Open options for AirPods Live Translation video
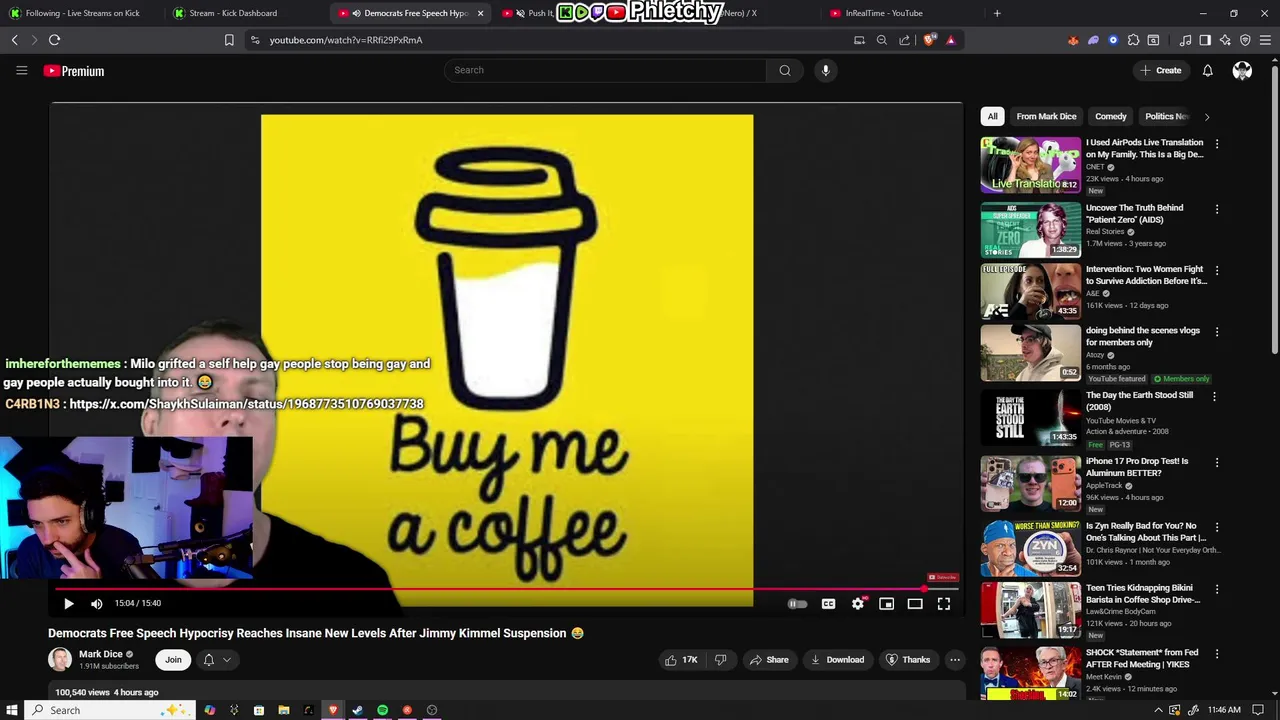 coord(1216,144)
